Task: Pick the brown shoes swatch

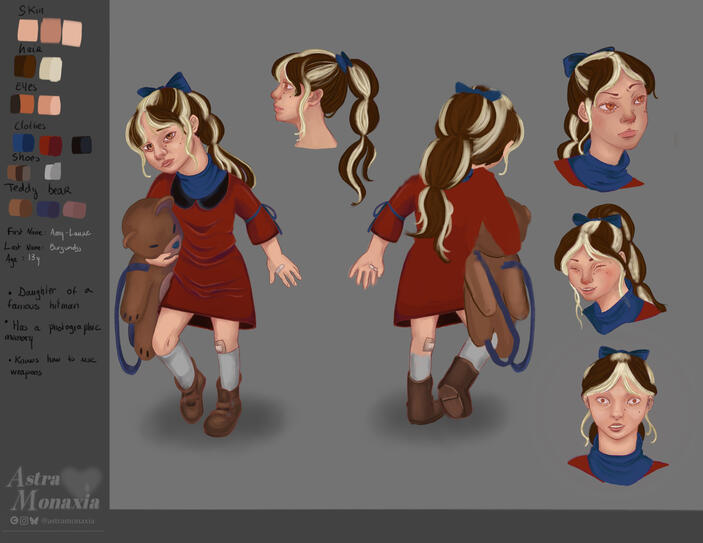Action: 19,173
